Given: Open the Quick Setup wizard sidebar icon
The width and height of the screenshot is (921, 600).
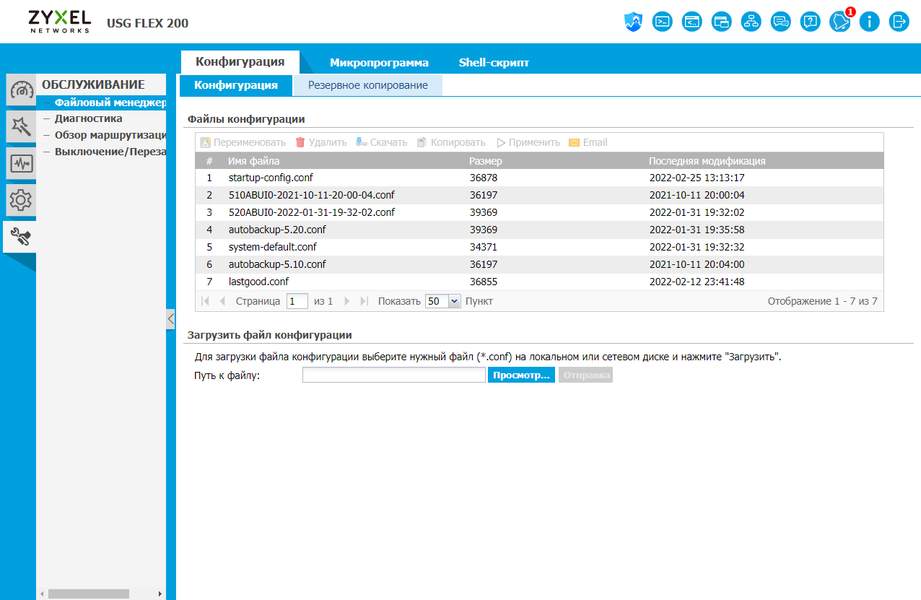Looking at the screenshot, I should 21,126.
